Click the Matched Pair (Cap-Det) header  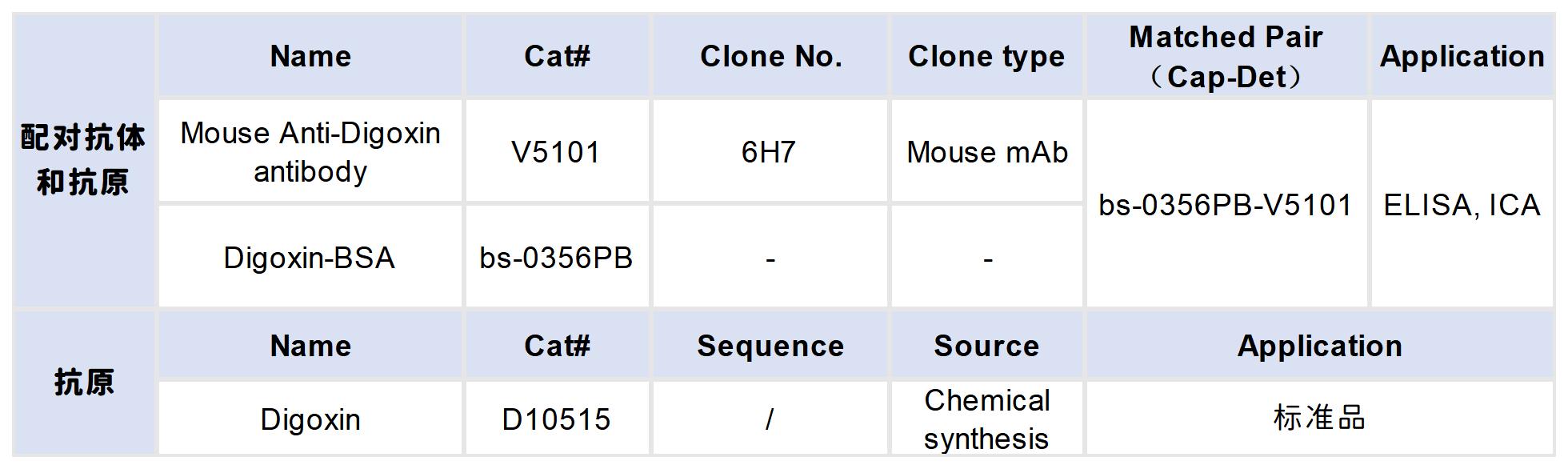click(1225, 56)
